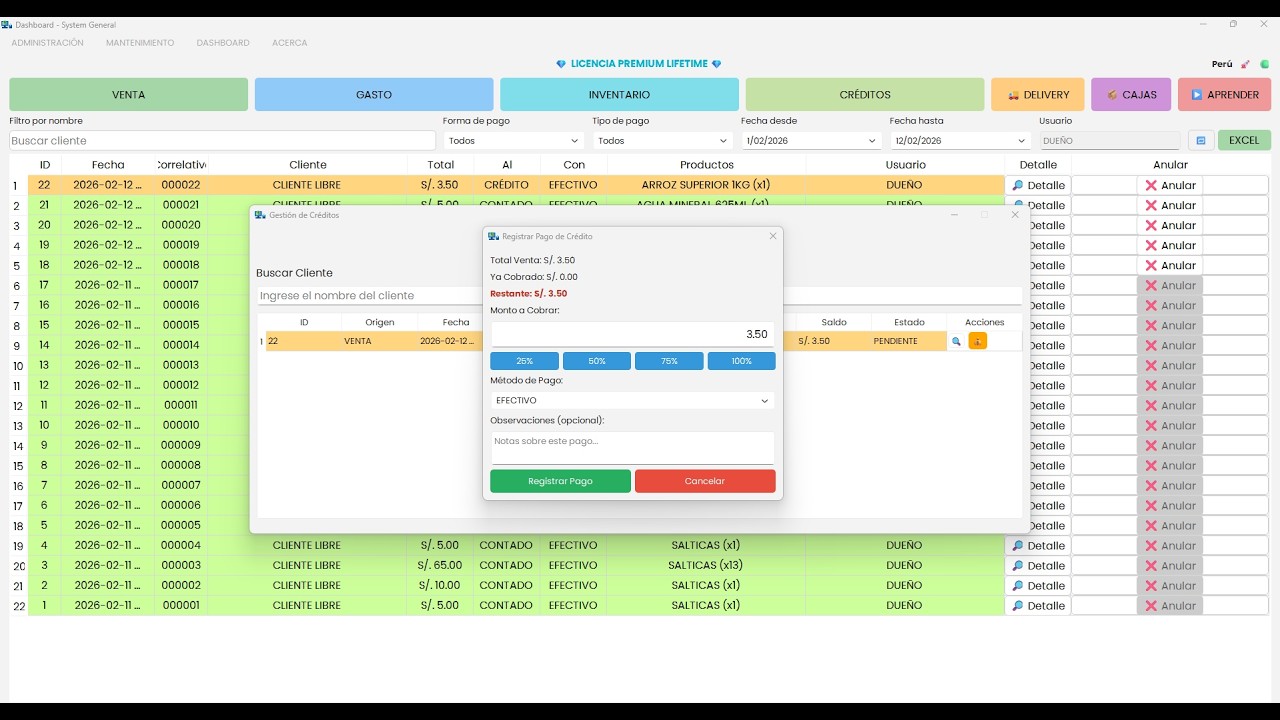Focus the Monto a Cobrar amount field
This screenshot has width=1280, height=720.
[632, 334]
